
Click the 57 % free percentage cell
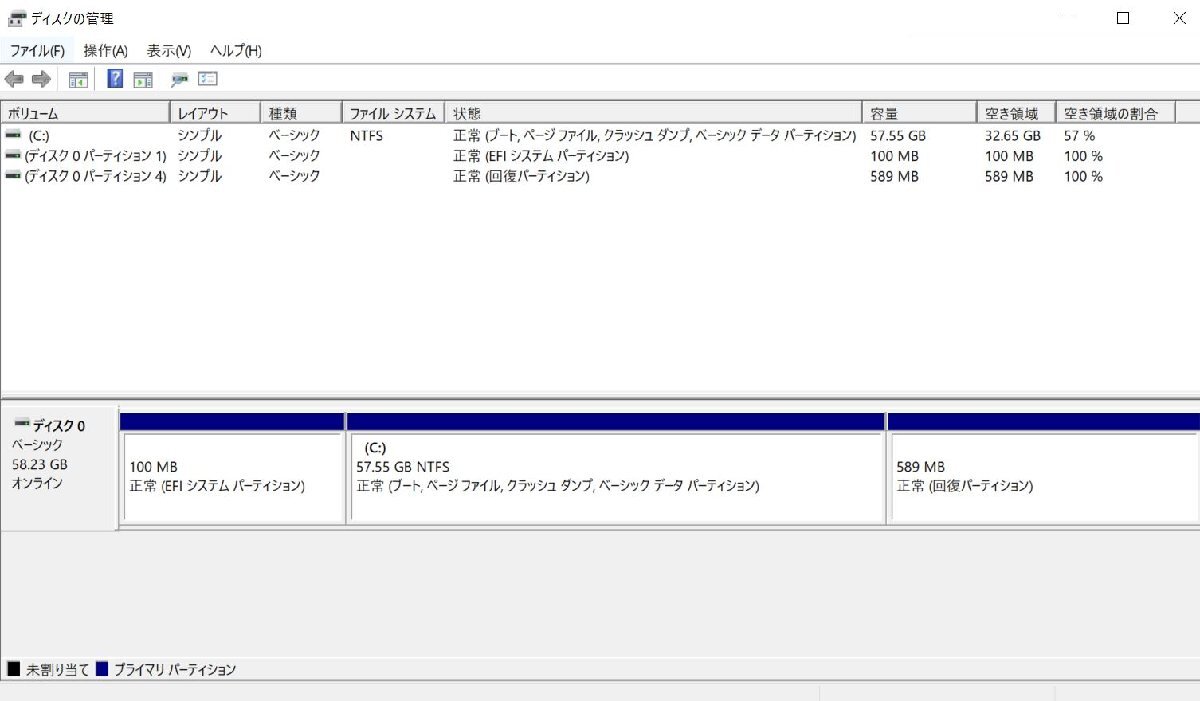tap(1079, 134)
